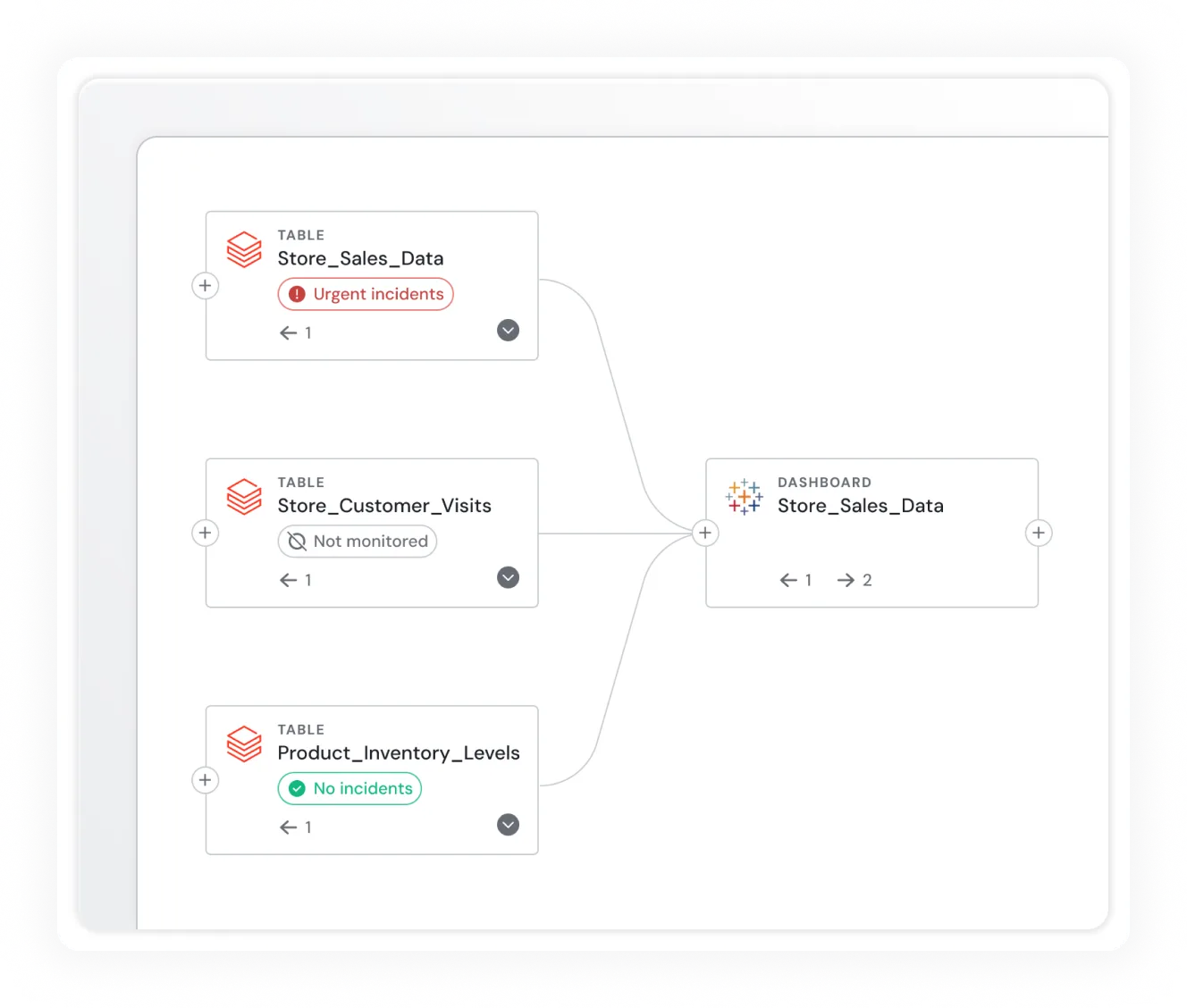Viewport: 1187px width, 1008px height.
Task: Click the No incidents badge
Action: [349, 789]
